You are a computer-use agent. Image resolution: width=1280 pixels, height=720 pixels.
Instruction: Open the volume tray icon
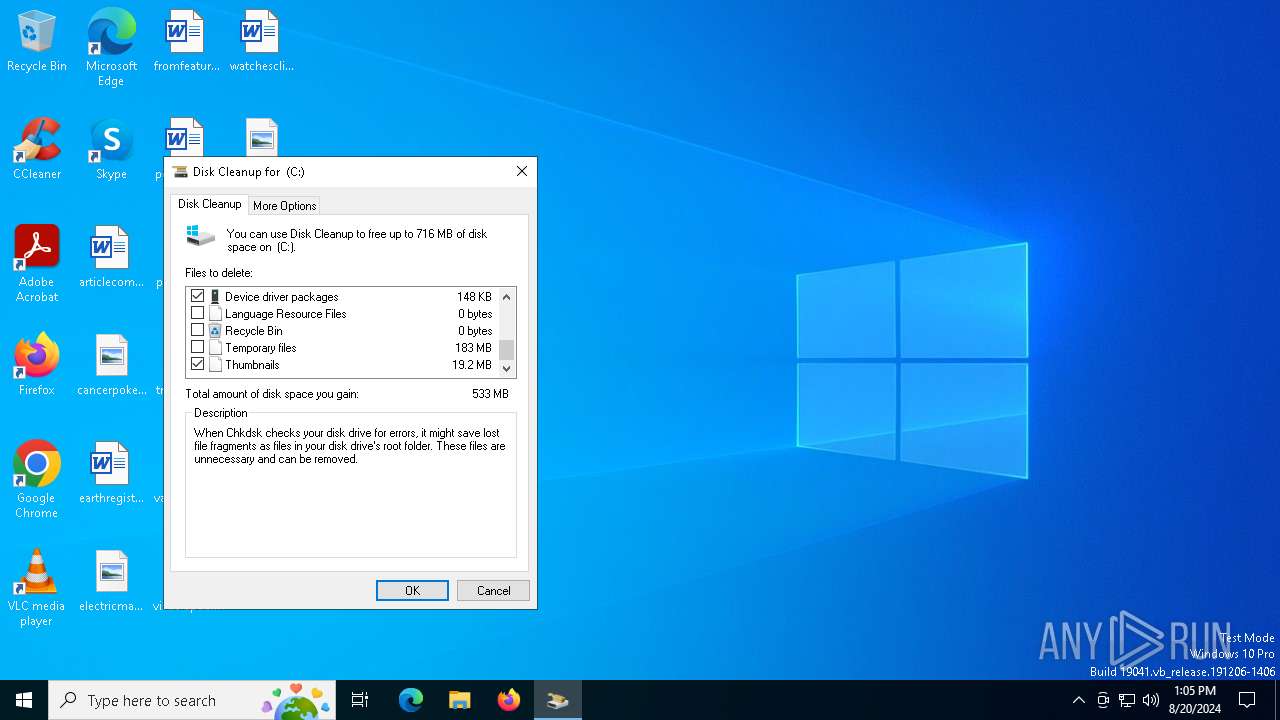click(1151, 700)
